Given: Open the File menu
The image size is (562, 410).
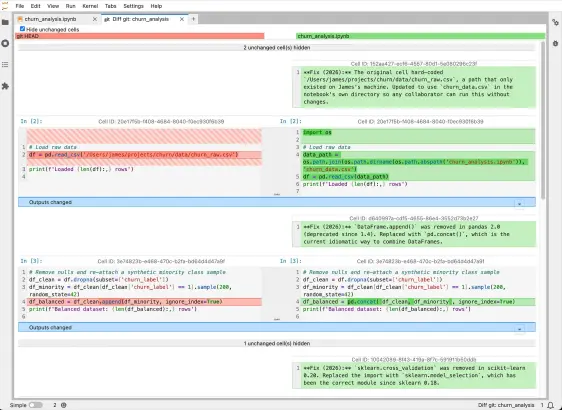Looking at the screenshot, I should click(x=20, y=6).
